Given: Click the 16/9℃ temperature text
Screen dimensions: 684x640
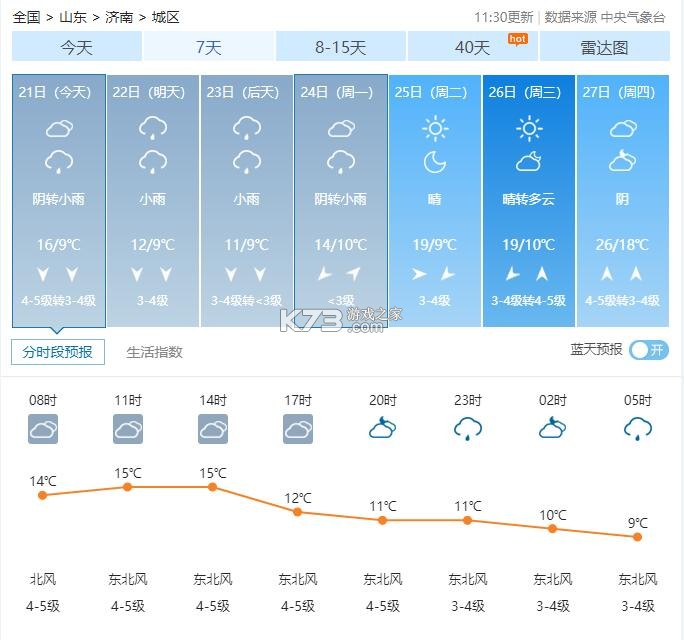Looking at the screenshot, I should click(x=59, y=245).
